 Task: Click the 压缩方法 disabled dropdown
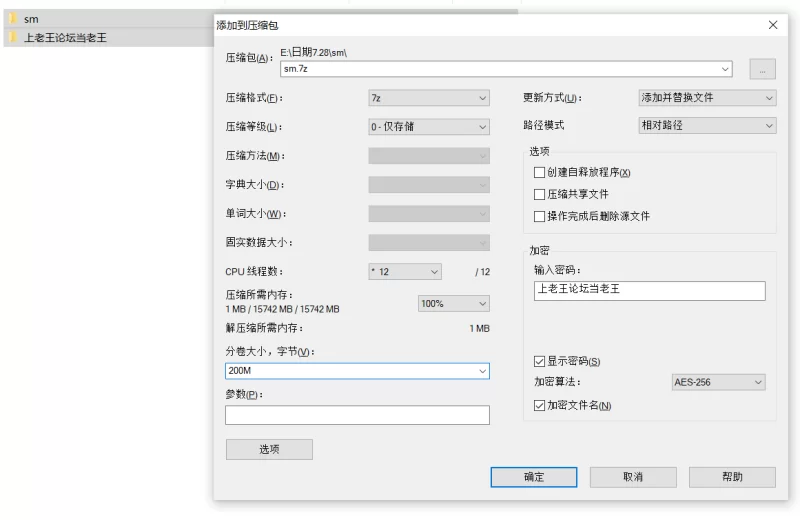(429, 156)
